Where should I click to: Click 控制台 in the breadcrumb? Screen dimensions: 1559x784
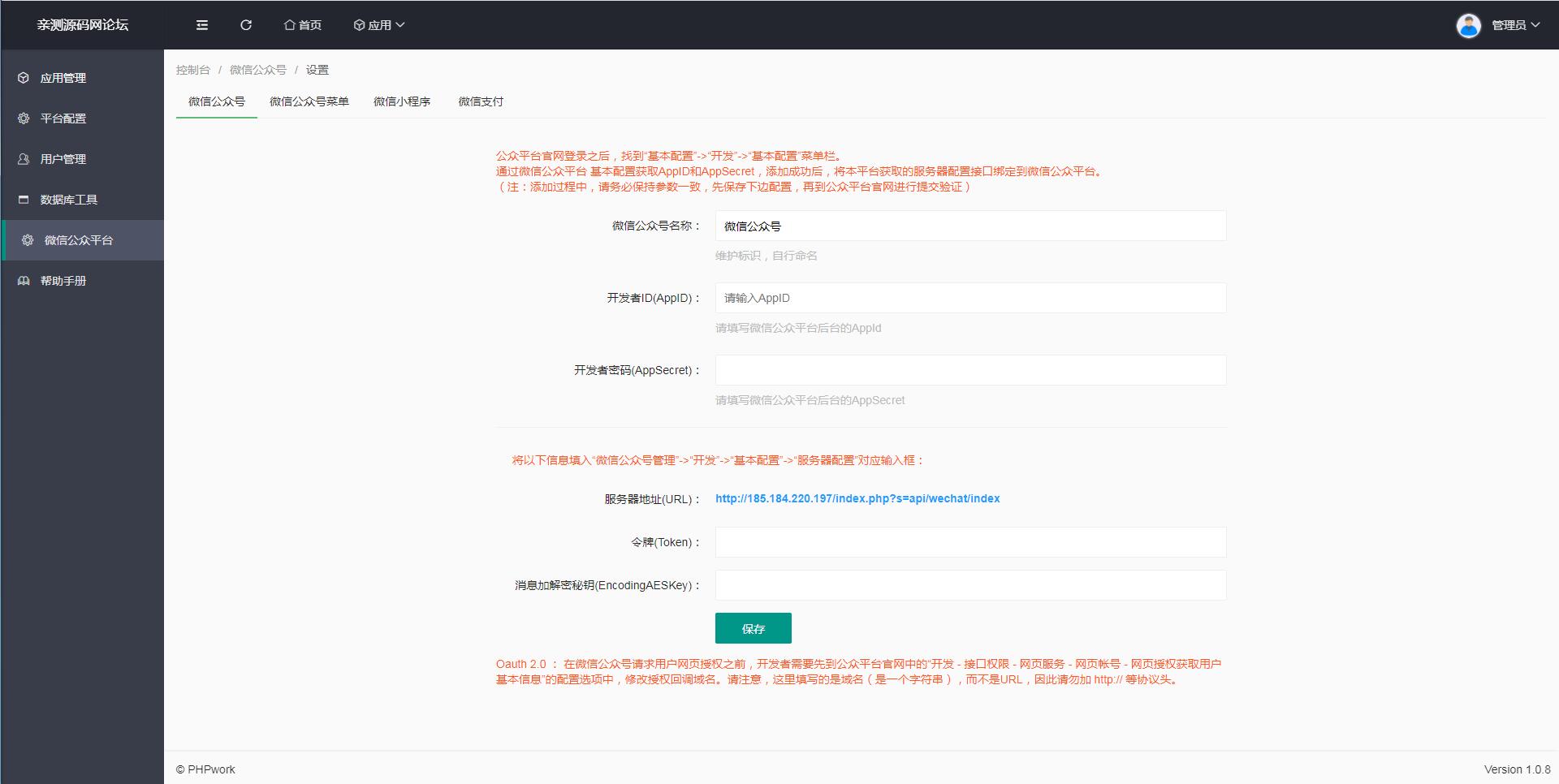[193, 70]
